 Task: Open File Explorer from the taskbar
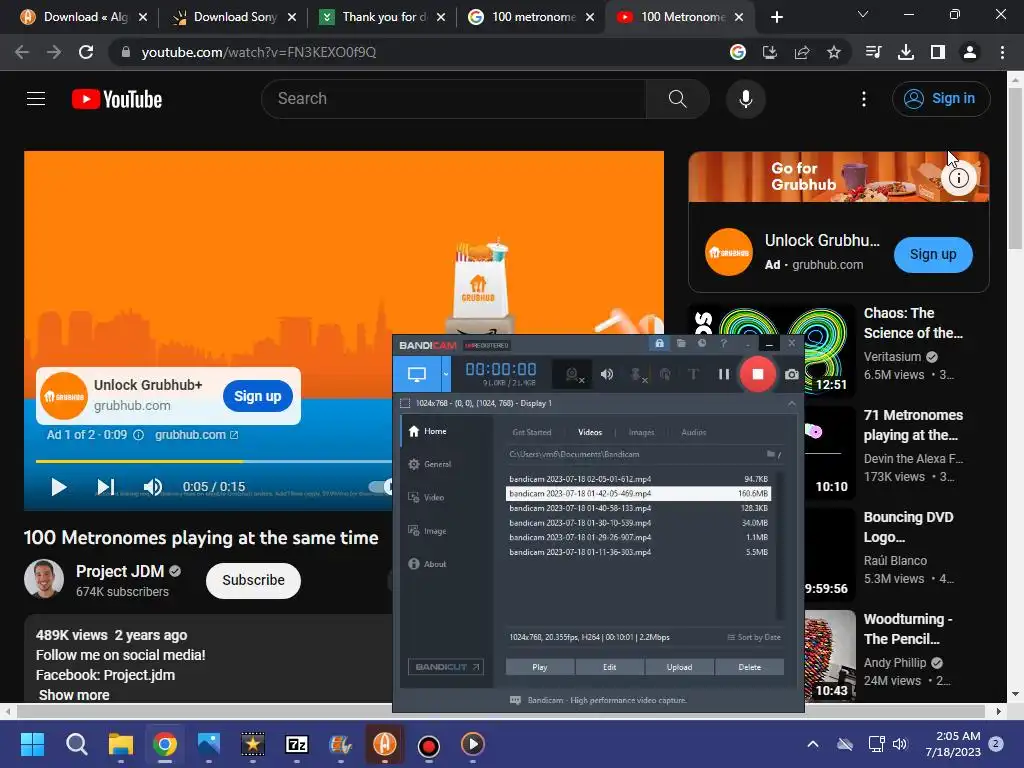[121, 744]
